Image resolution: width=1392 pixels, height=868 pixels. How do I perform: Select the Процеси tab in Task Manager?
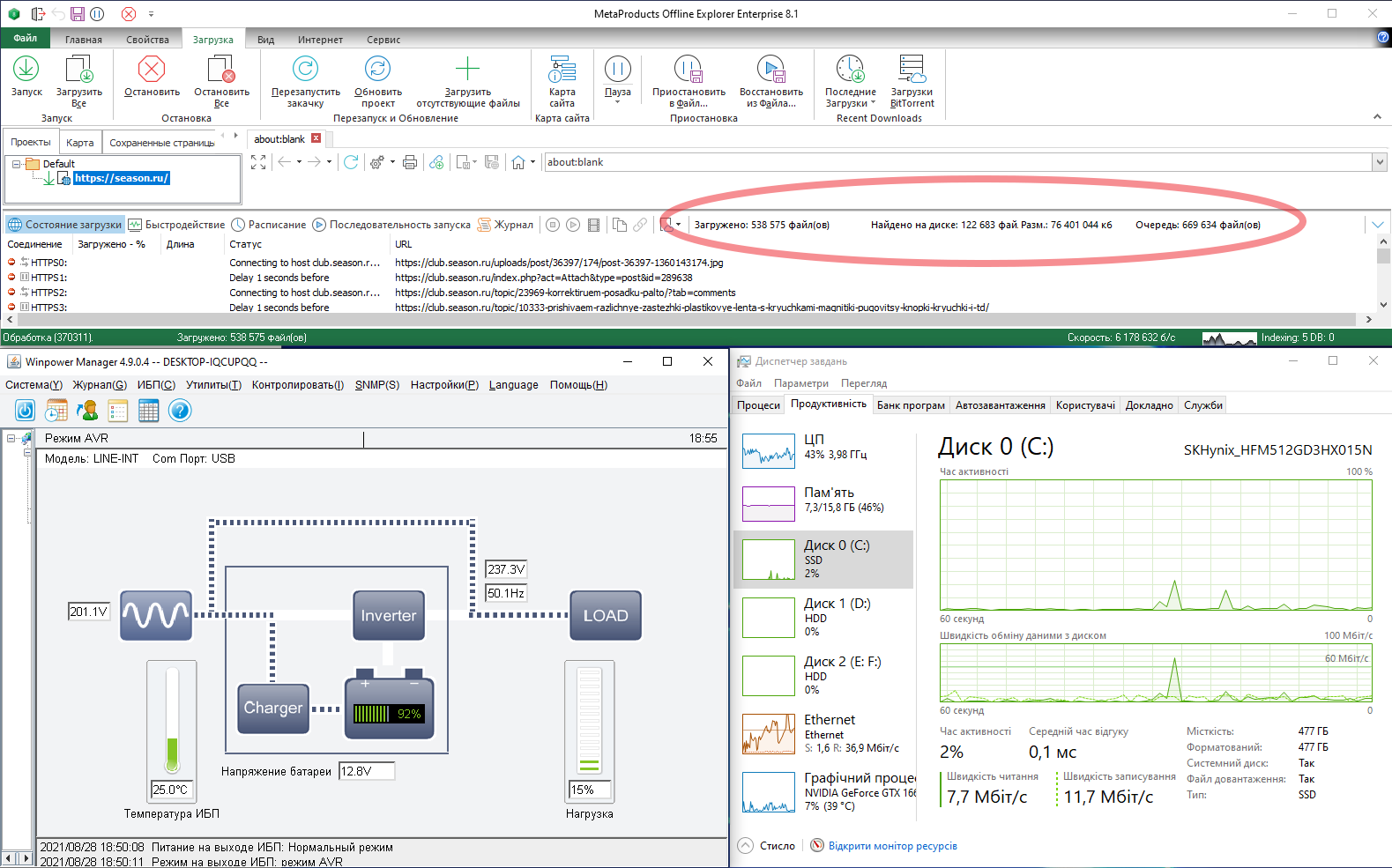(759, 405)
